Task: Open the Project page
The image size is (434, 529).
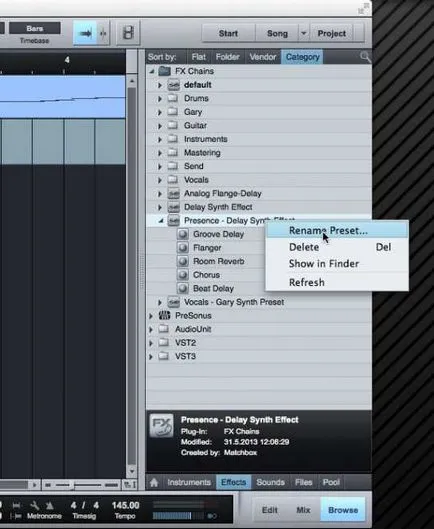Action: click(332, 33)
